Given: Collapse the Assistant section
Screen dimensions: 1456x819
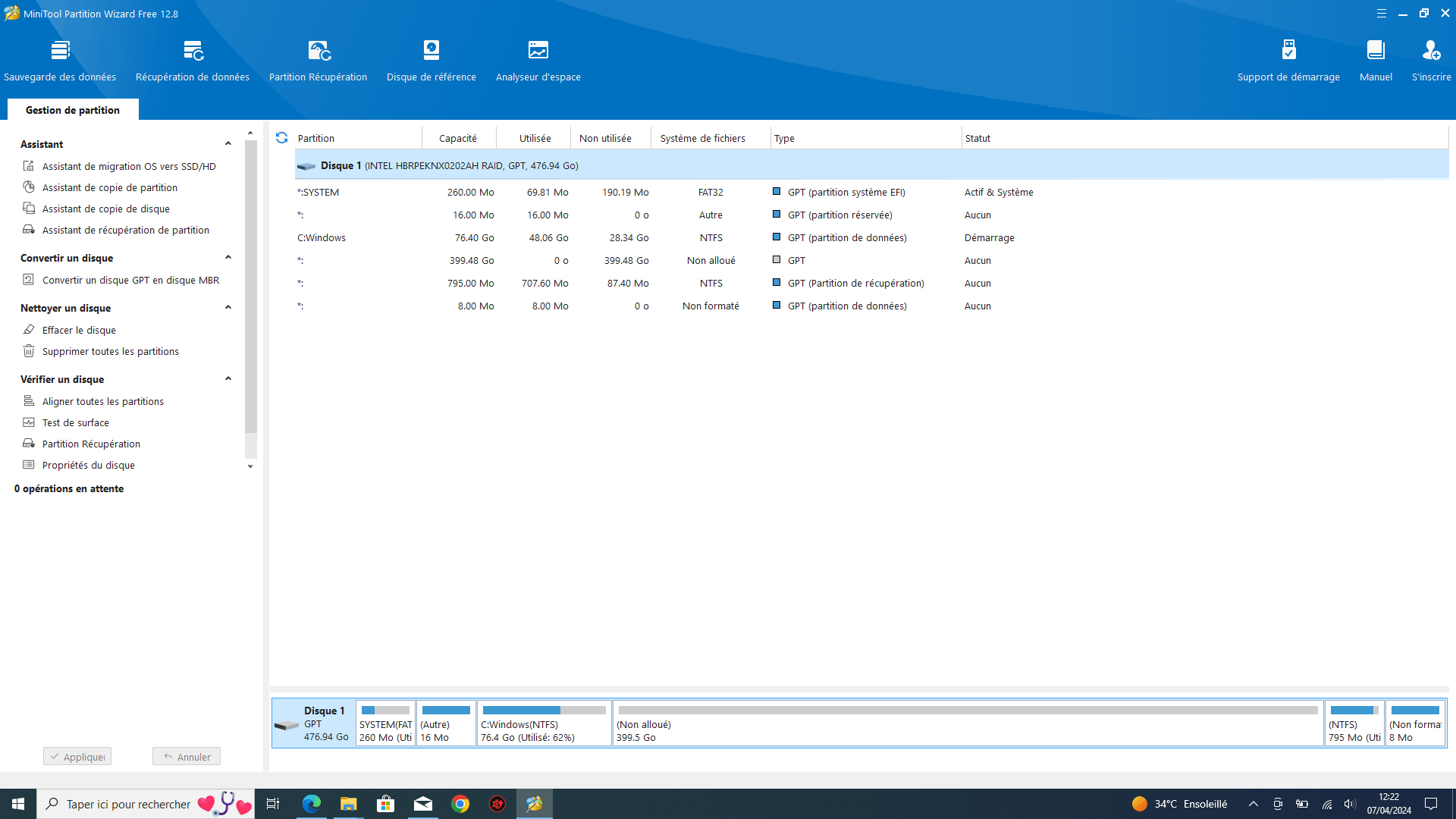Looking at the screenshot, I should pyautogui.click(x=227, y=144).
